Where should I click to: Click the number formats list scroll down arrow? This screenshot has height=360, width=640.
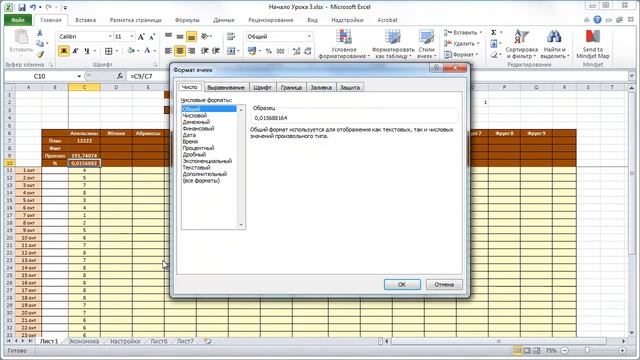click(241, 225)
